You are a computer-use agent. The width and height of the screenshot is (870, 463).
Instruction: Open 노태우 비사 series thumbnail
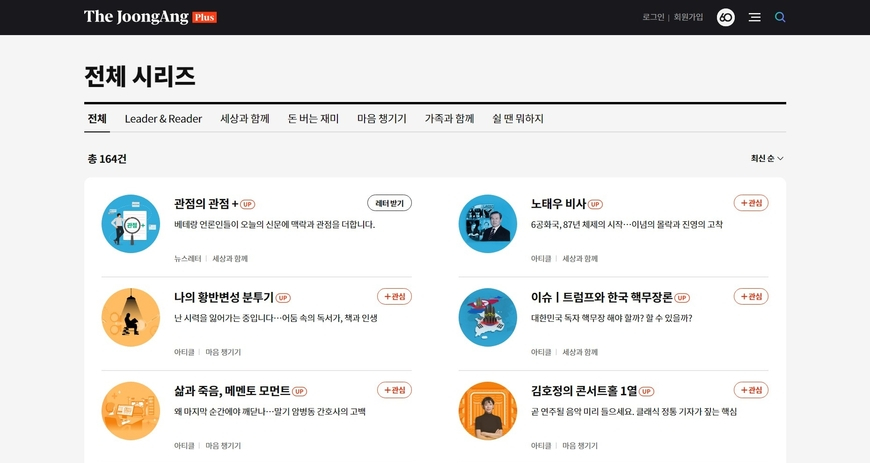pos(488,224)
